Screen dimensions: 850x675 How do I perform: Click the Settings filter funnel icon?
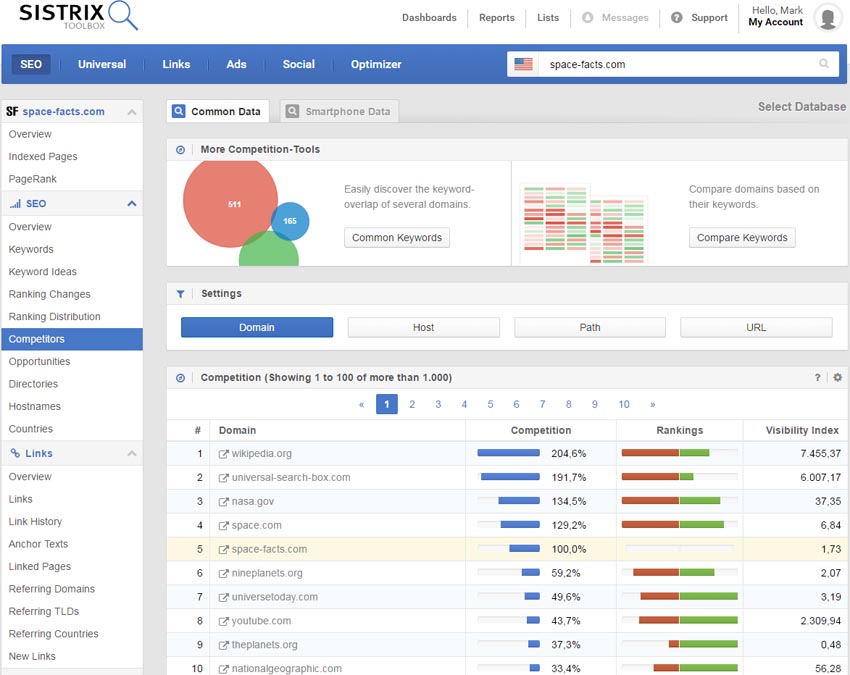point(181,294)
